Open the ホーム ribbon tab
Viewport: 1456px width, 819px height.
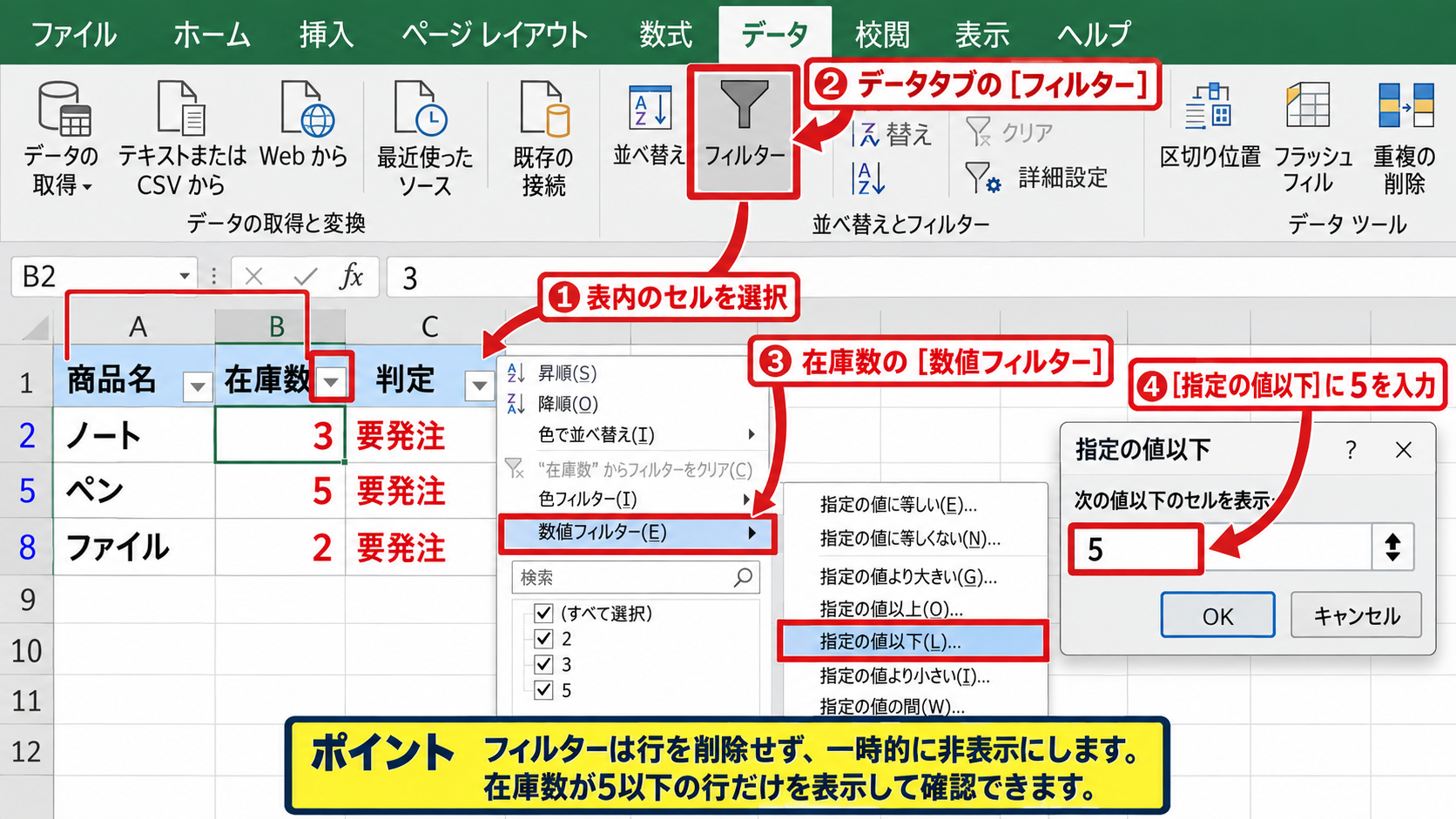pyautogui.click(x=212, y=35)
